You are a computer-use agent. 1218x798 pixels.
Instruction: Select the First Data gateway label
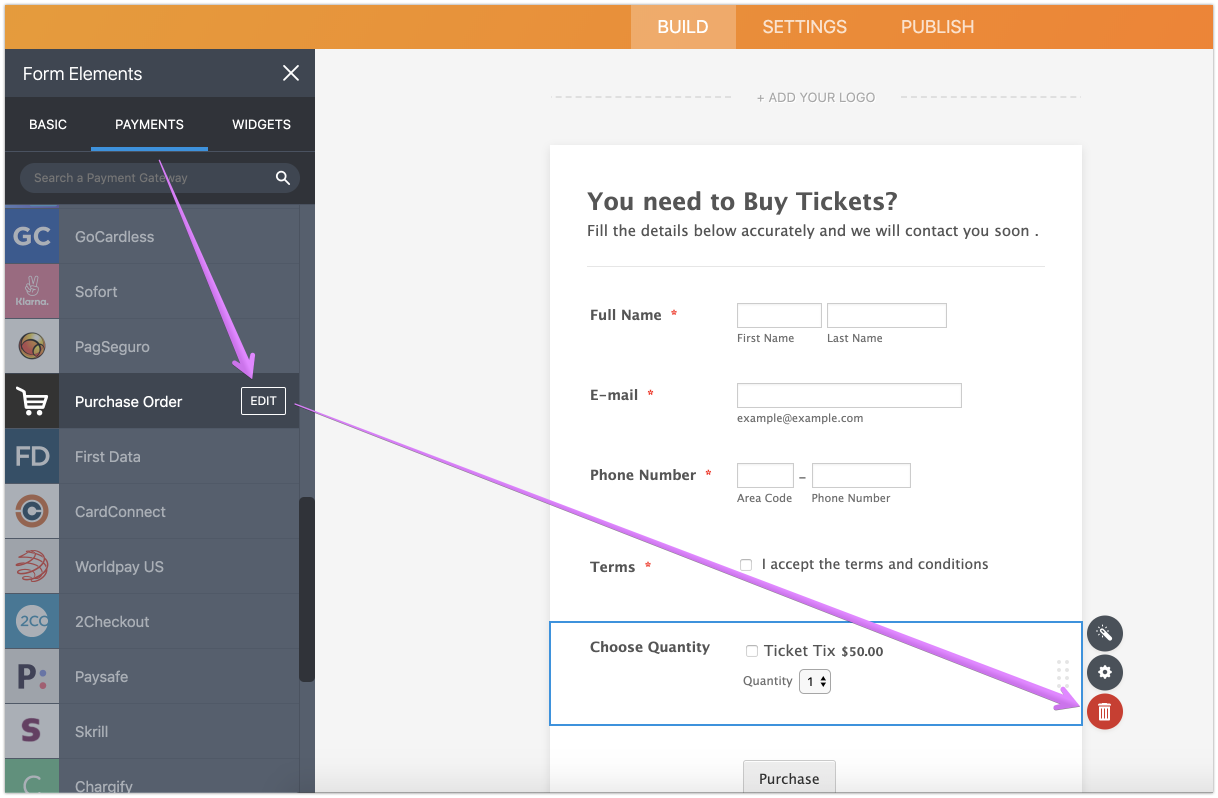(108, 457)
